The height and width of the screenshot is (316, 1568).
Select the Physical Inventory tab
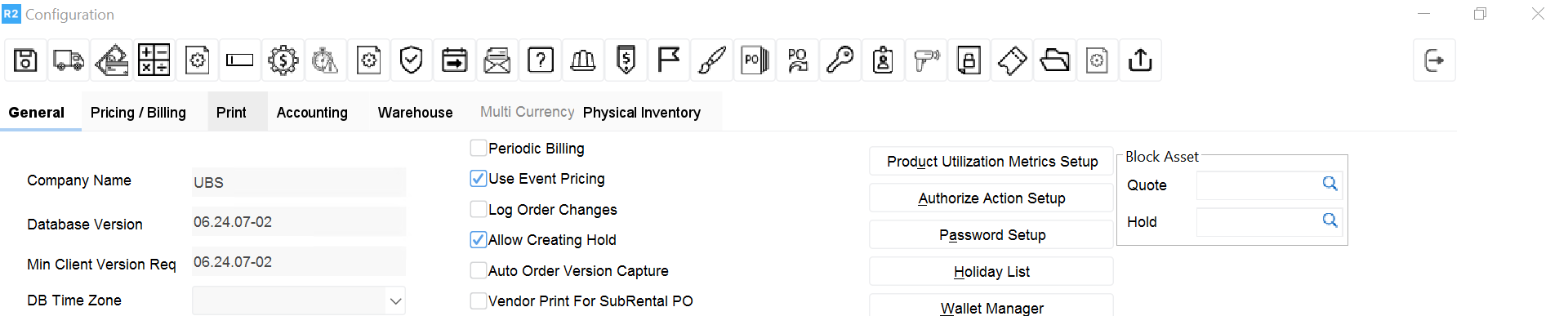642,113
